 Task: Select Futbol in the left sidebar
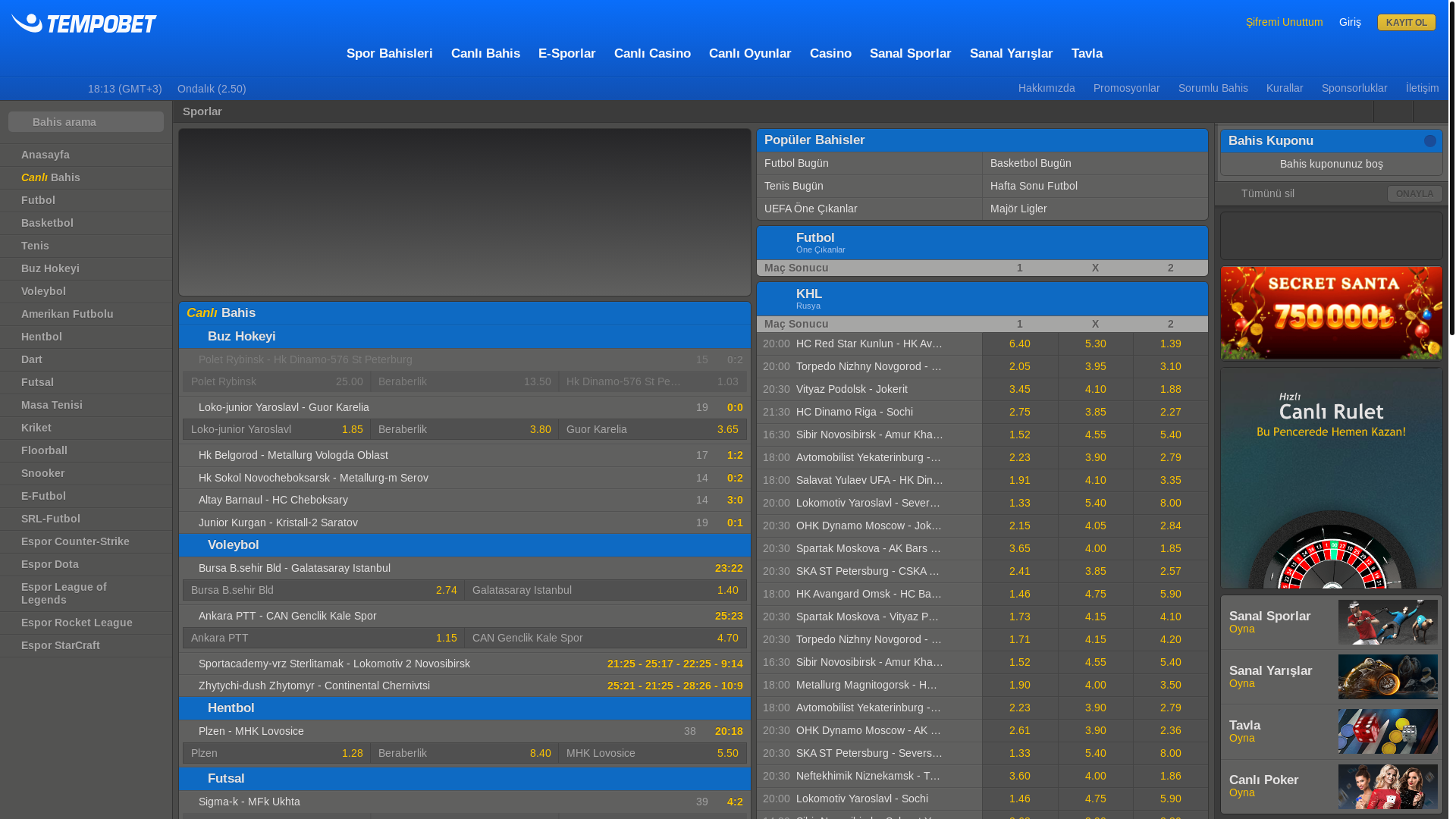tap(86, 200)
